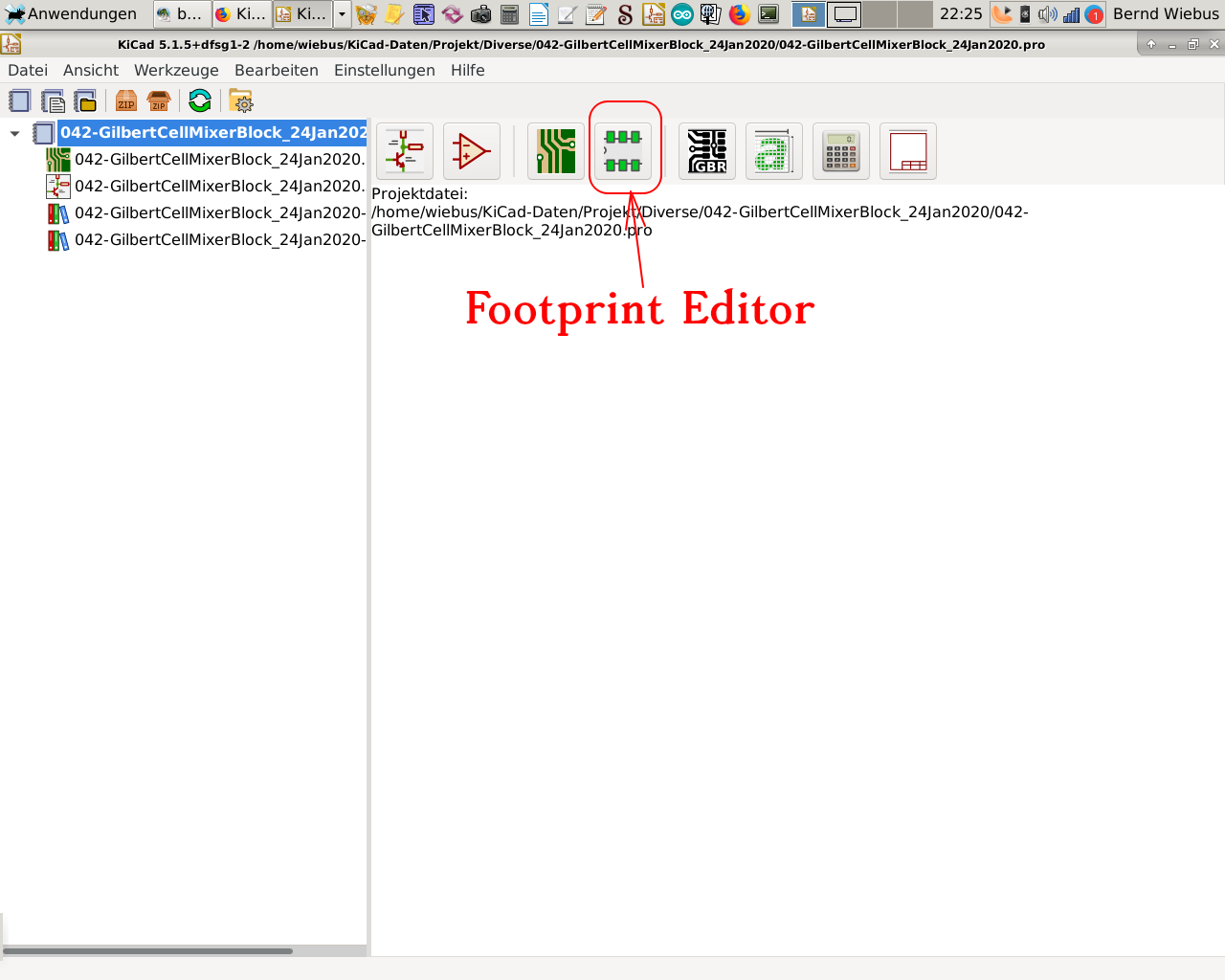Click the project tree horizontal scrollbar
The image size is (1225, 980).
148,950
